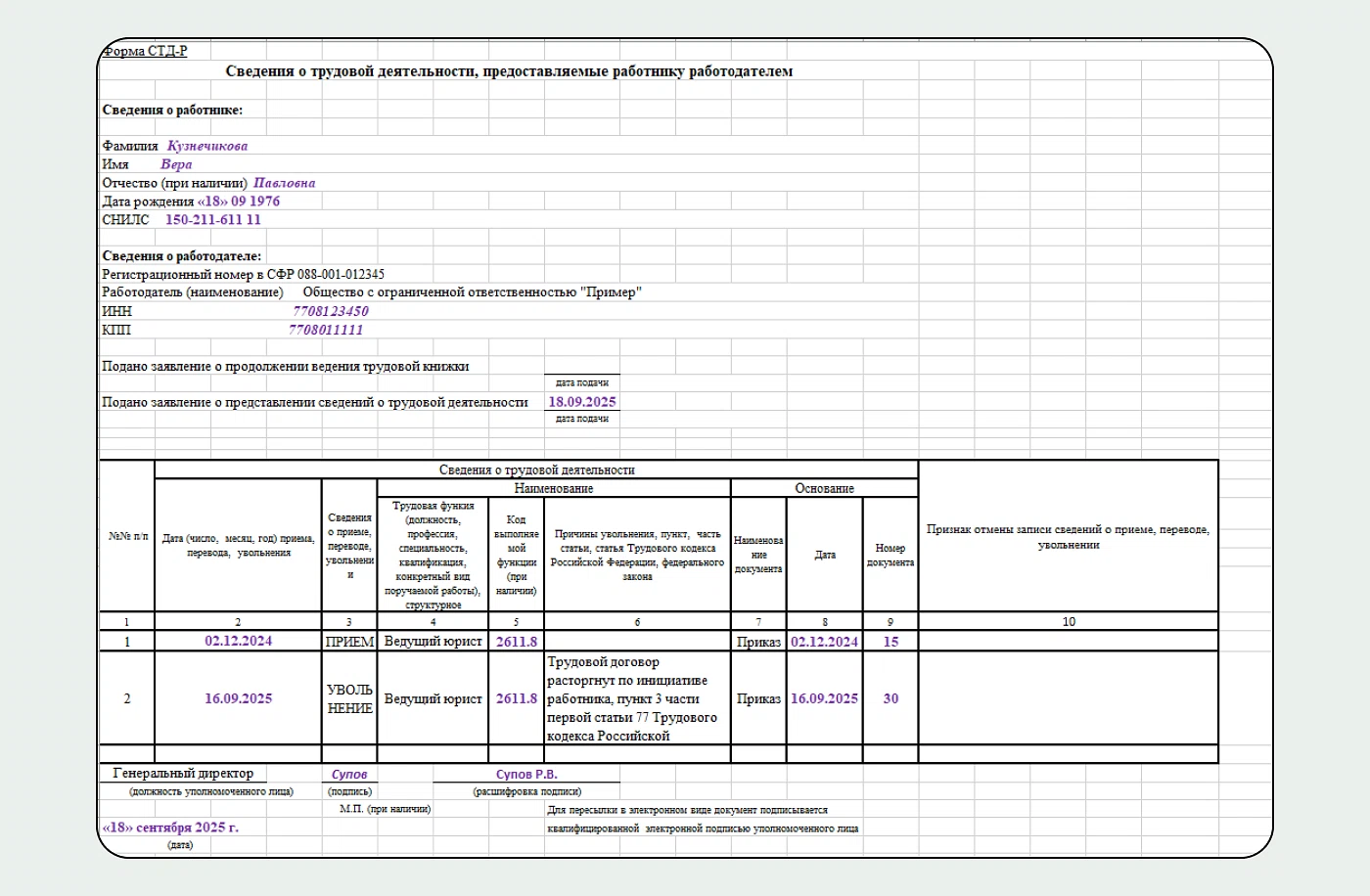
Task: Click the 'М.П. (при наличии)' label
Action: pos(386,809)
